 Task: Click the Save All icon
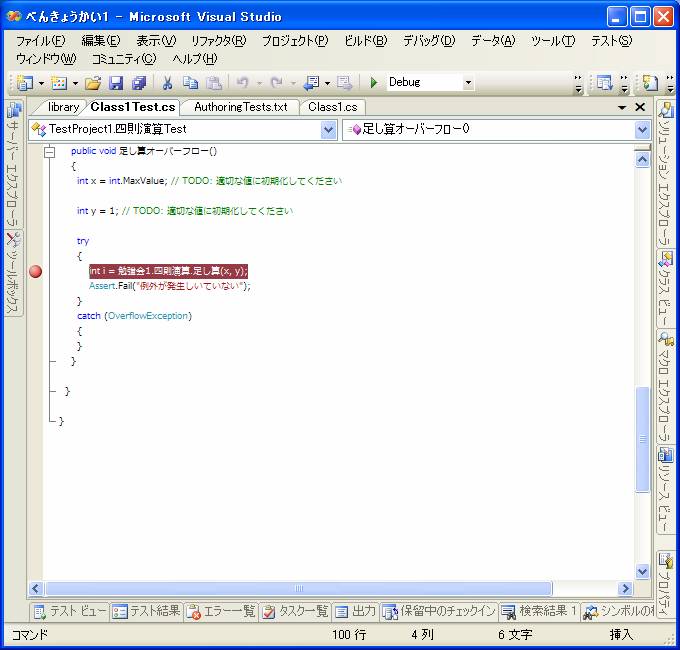(x=138, y=83)
